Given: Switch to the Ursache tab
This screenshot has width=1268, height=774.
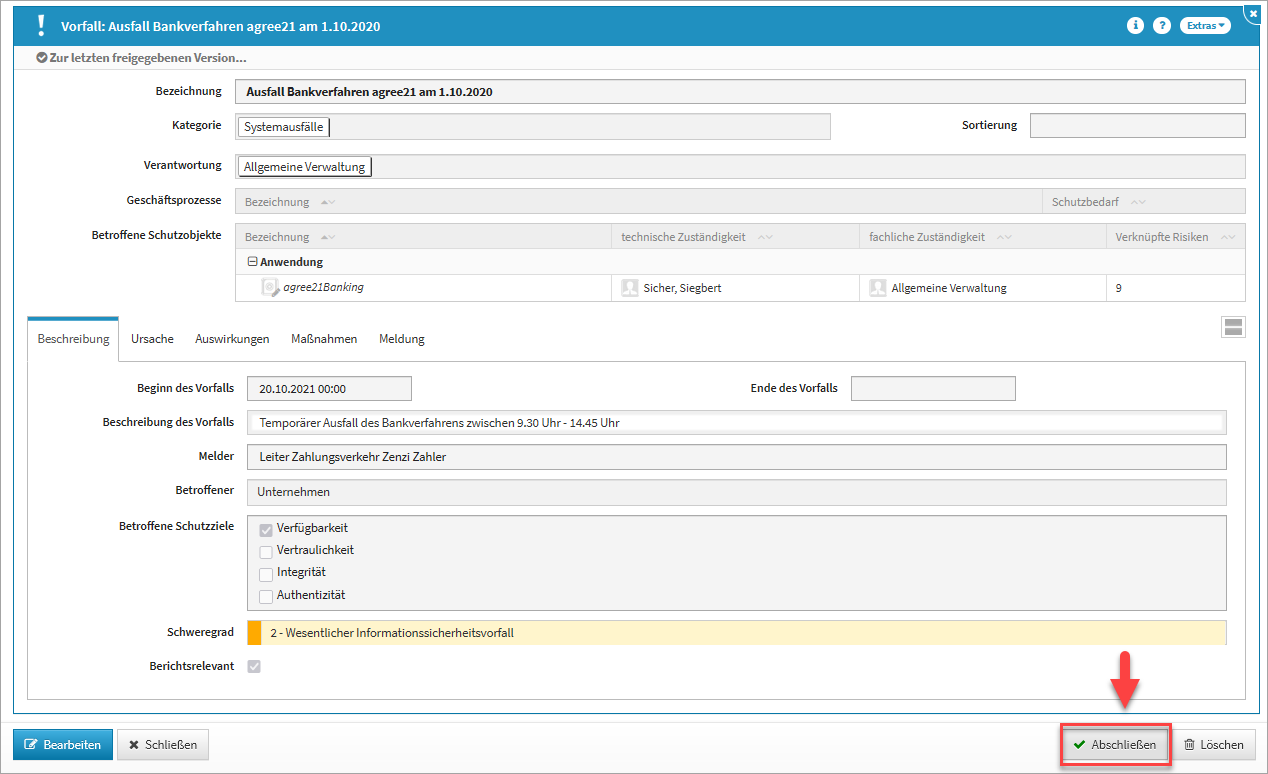Looking at the screenshot, I should [152, 339].
